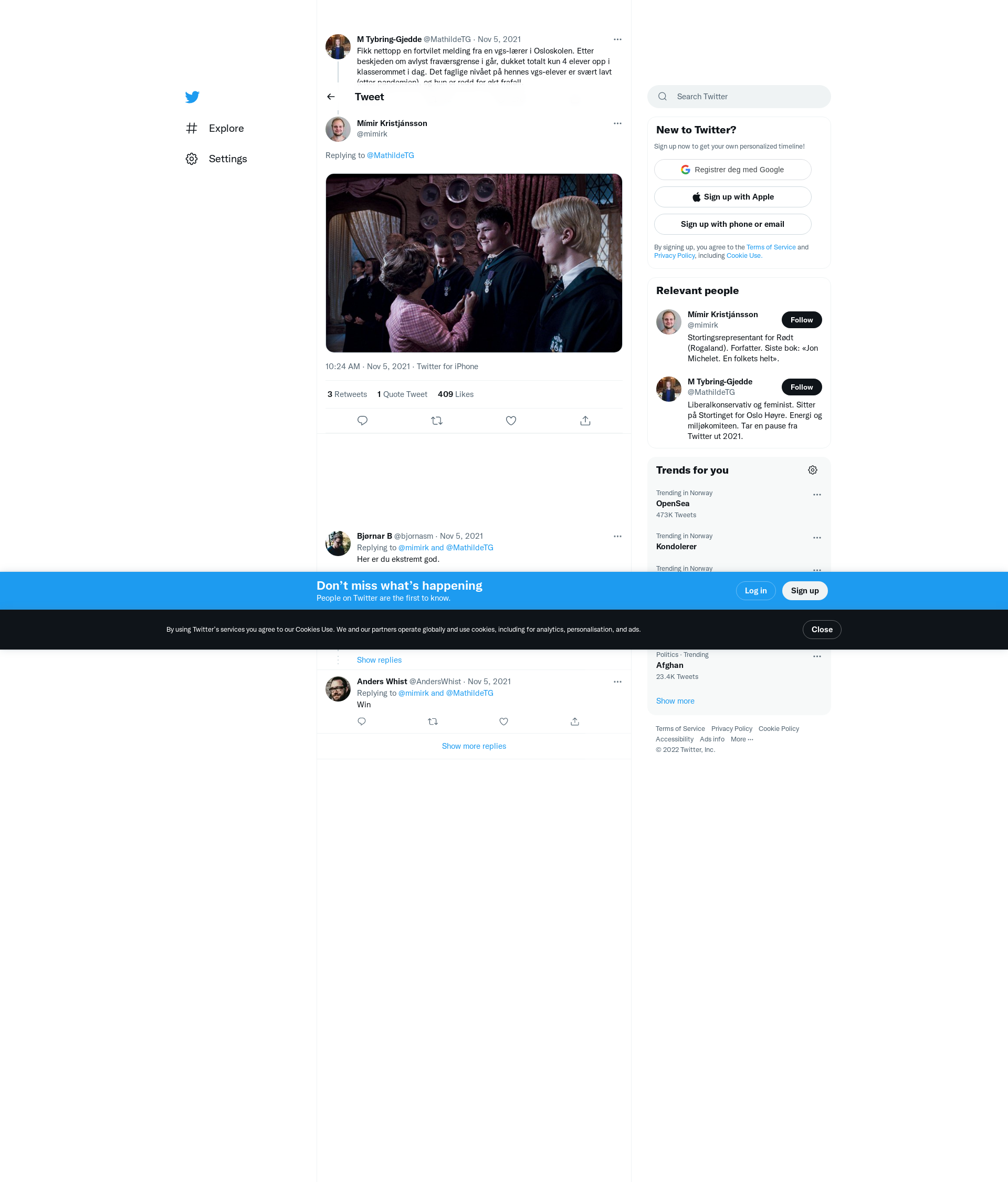View the 409 Likes list

(455, 394)
